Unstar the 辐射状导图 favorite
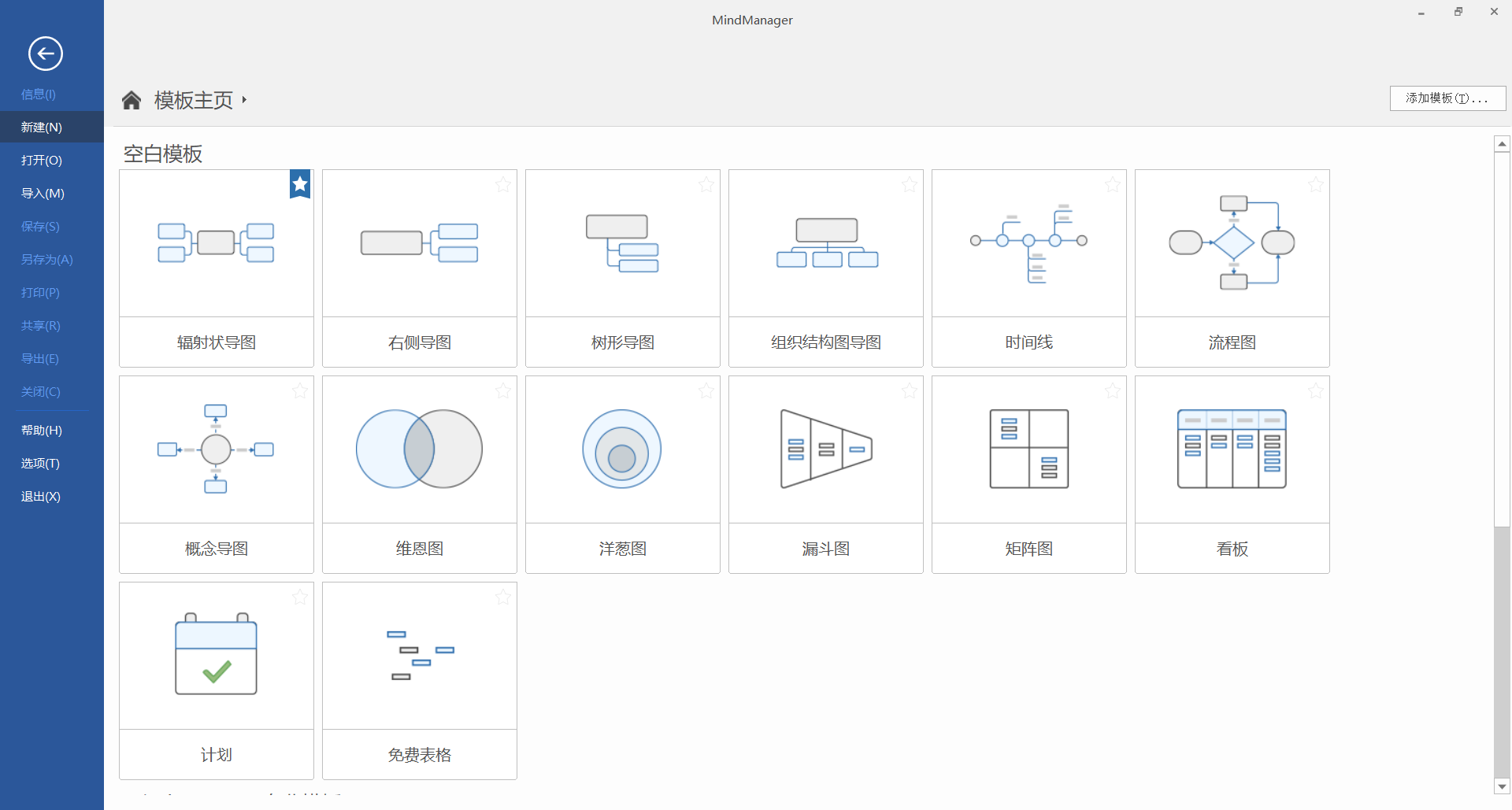The height and width of the screenshot is (810, 1512). click(299, 183)
